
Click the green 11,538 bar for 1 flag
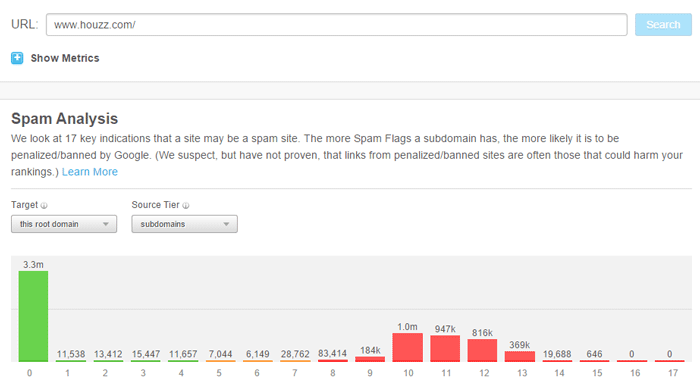[x=71, y=361]
